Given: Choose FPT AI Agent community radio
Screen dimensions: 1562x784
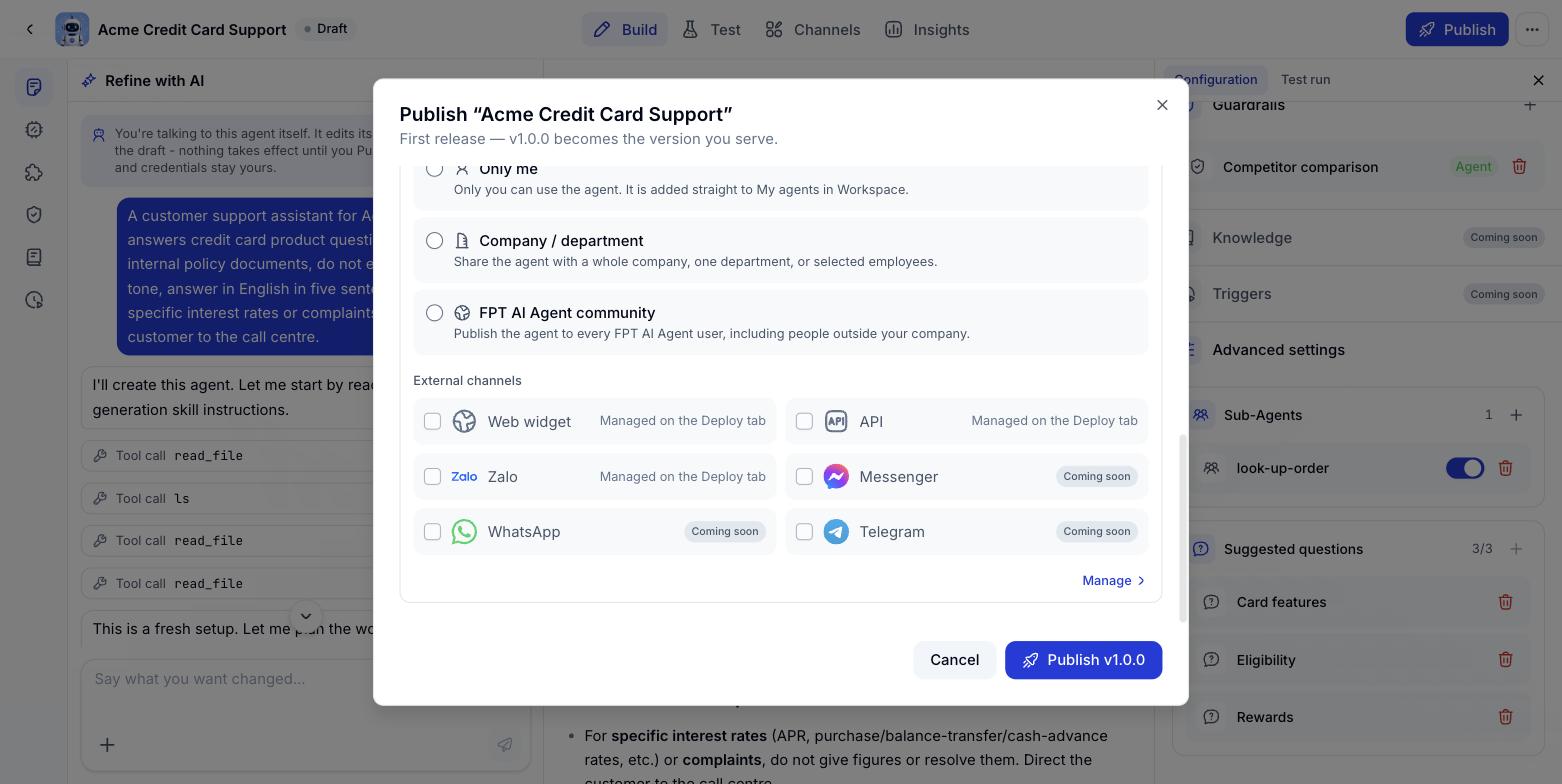Looking at the screenshot, I should click(x=434, y=313).
